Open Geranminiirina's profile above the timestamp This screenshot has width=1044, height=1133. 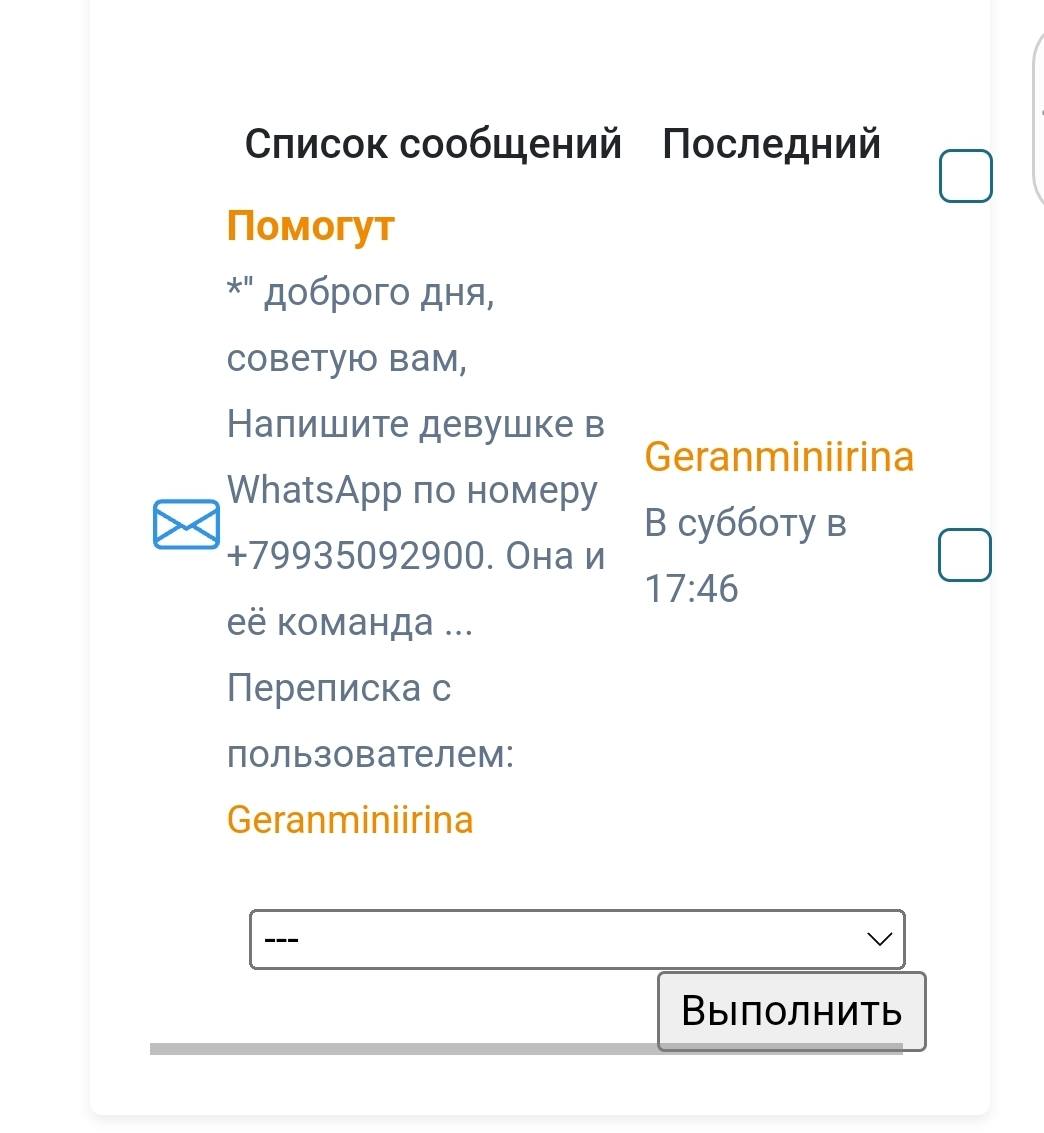click(x=779, y=457)
